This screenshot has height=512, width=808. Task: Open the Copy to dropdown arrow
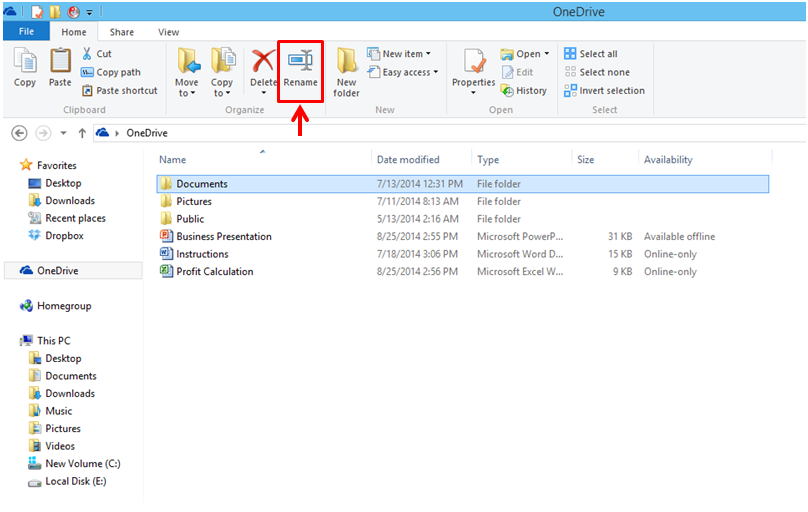pos(228,93)
